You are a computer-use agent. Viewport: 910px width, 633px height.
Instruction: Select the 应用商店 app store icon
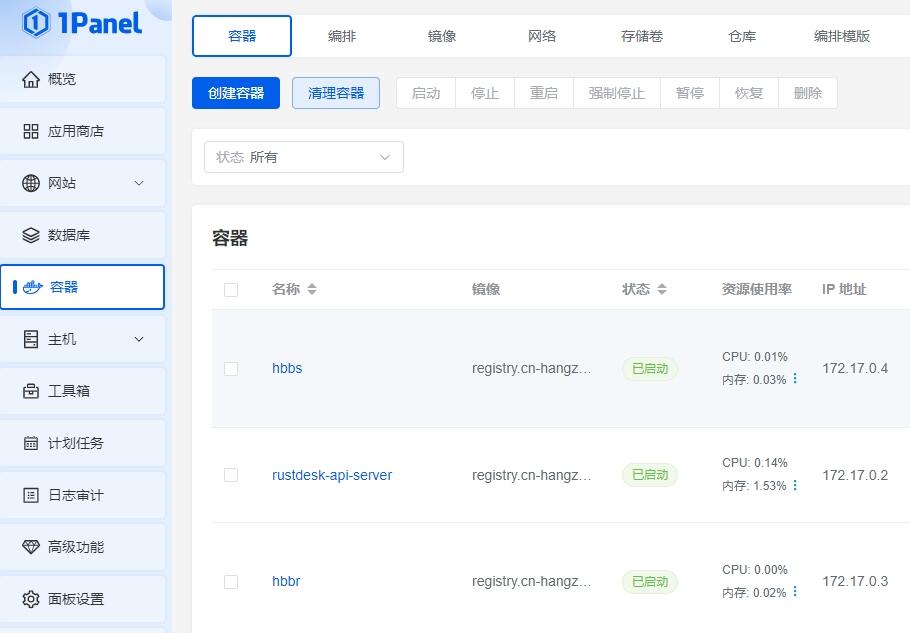click(31, 131)
